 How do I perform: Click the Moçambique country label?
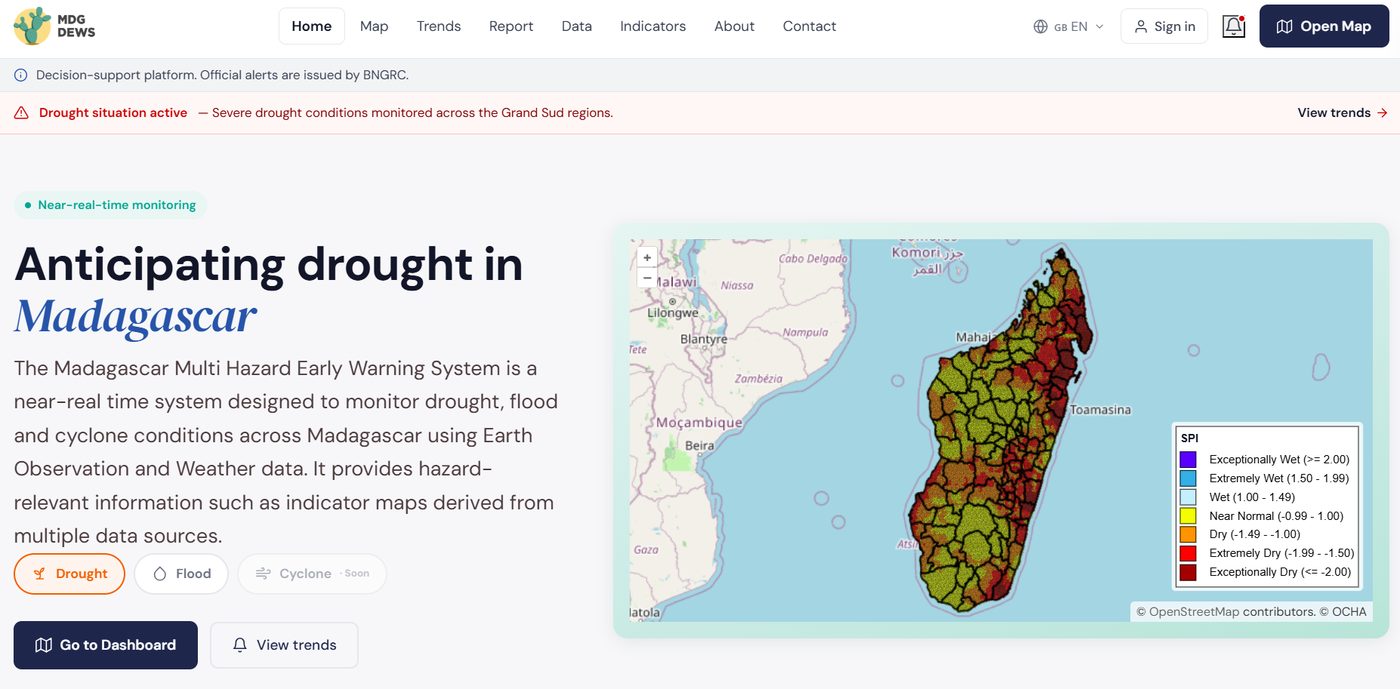click(x=699, y=423)
